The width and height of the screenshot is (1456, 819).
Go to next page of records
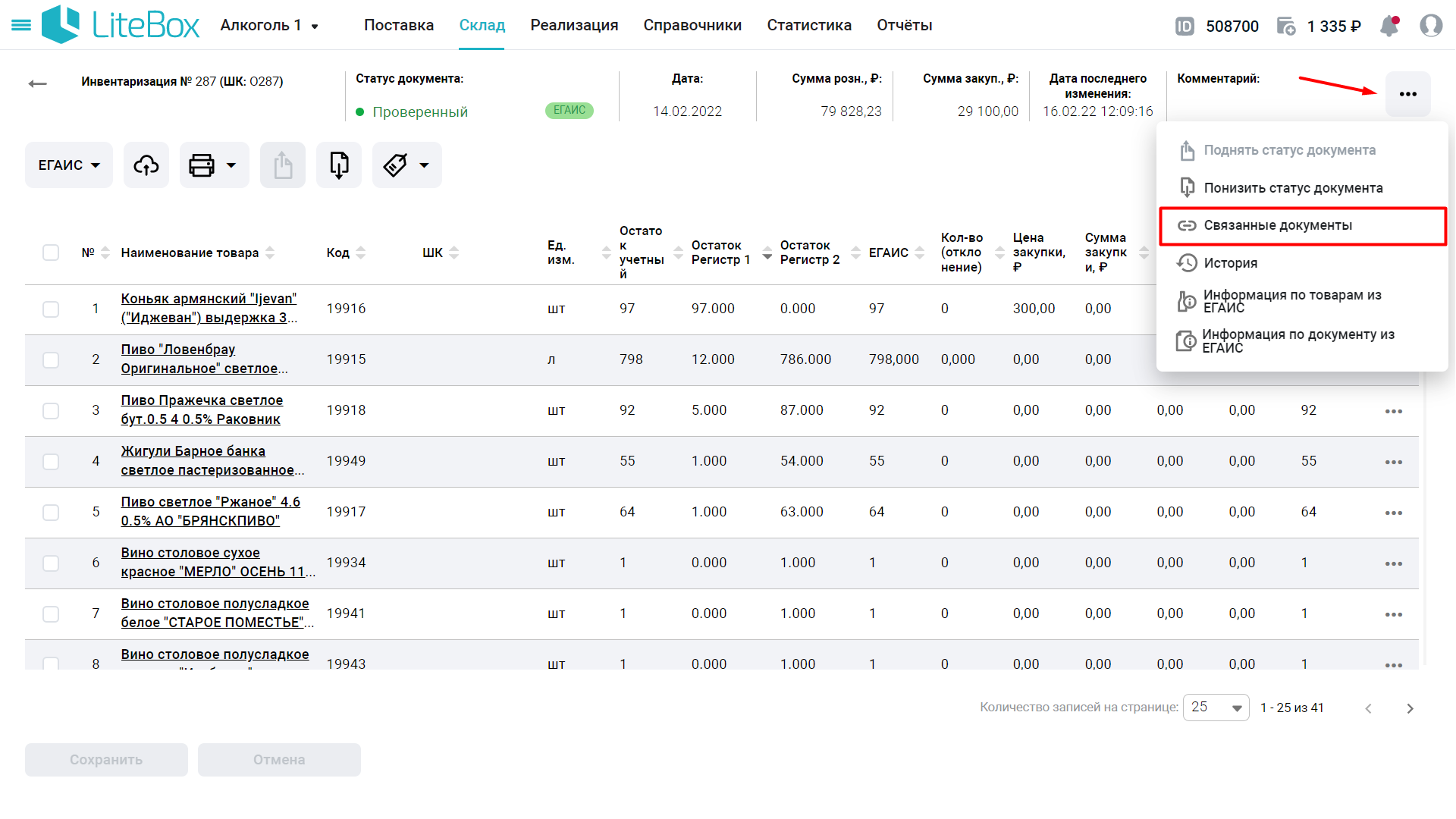(1410, 708)
